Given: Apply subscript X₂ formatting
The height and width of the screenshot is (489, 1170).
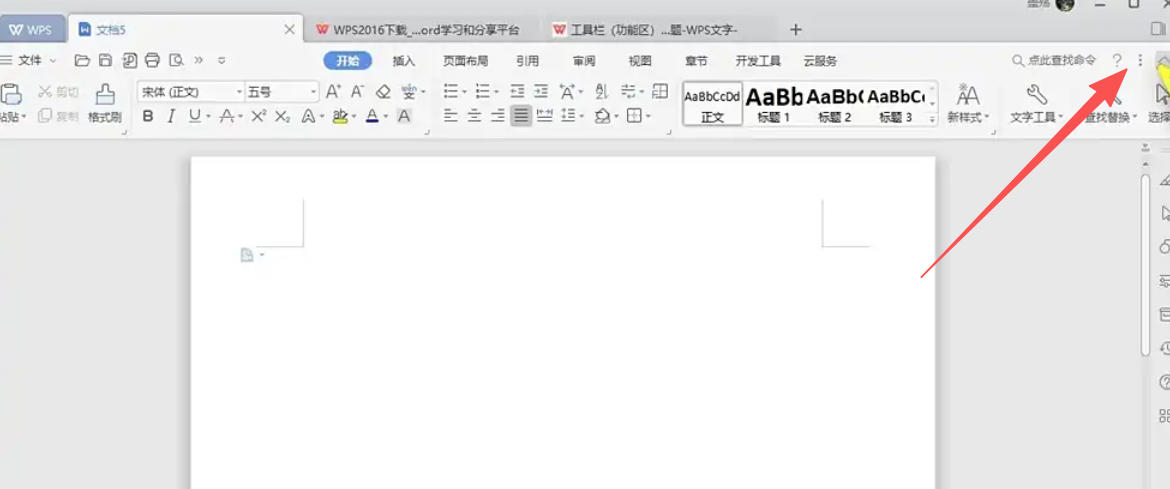Looking at the screenshot, I should click(x=282, y=116).
